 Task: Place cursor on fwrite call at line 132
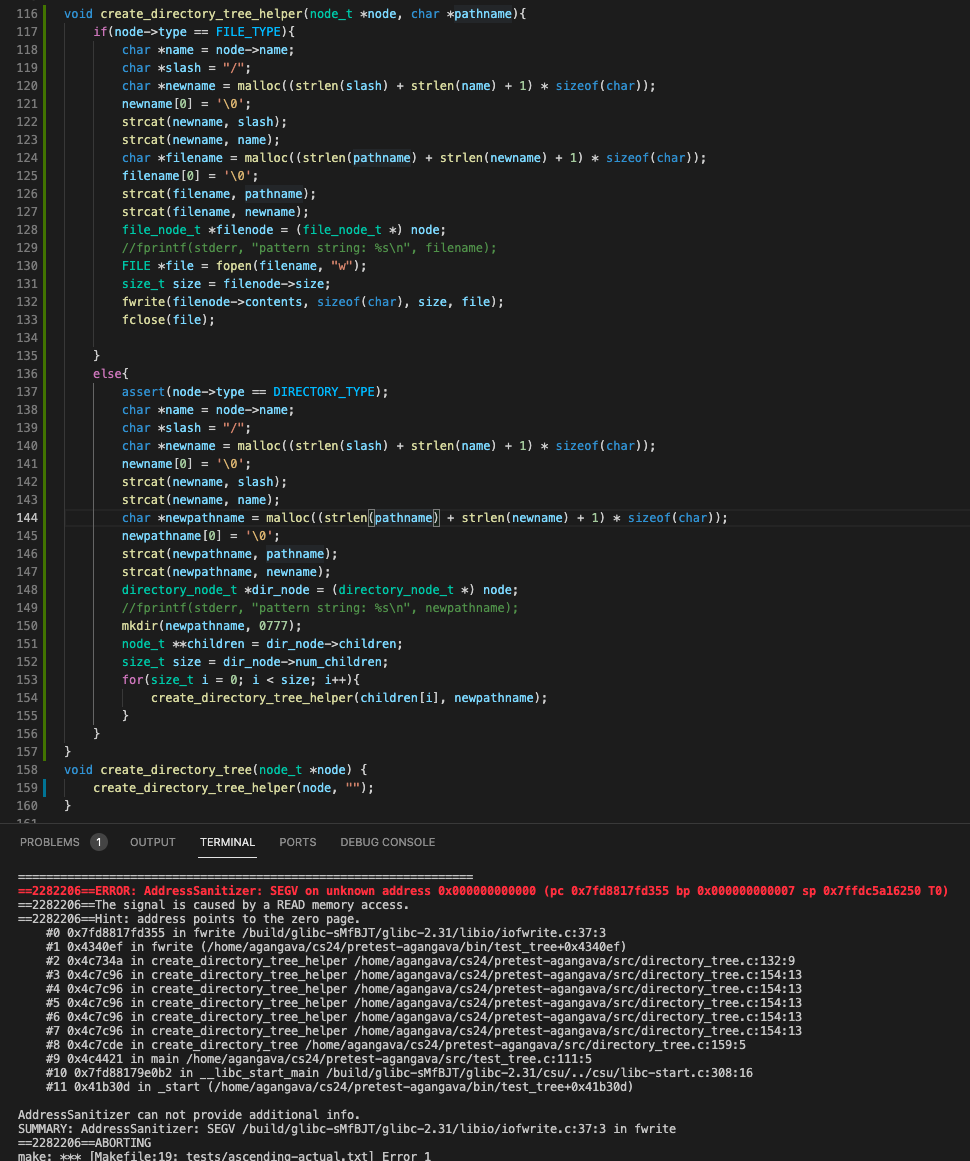click(143, 302)
